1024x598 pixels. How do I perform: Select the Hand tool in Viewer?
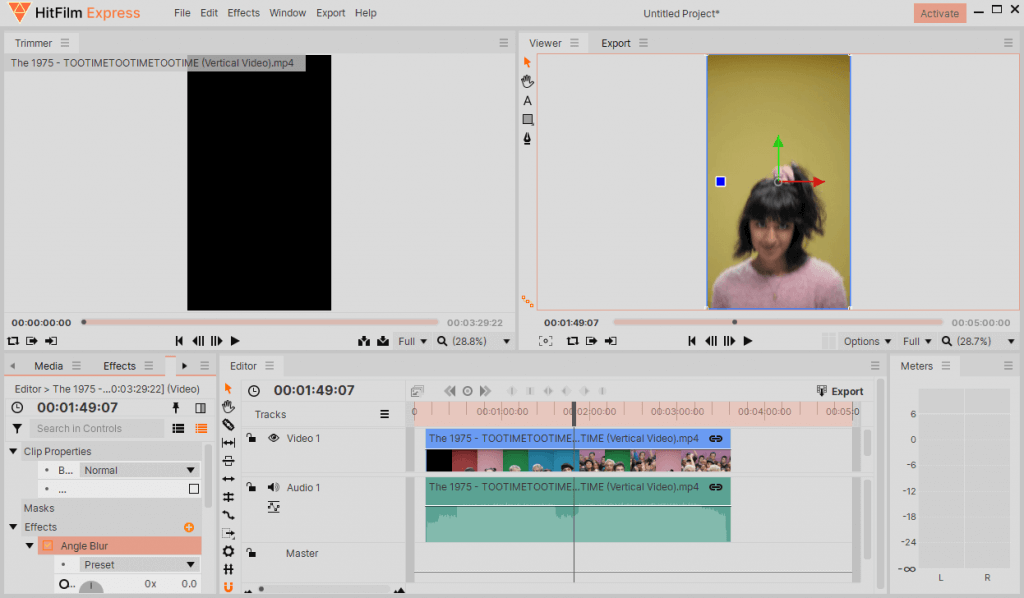(527, 82)
